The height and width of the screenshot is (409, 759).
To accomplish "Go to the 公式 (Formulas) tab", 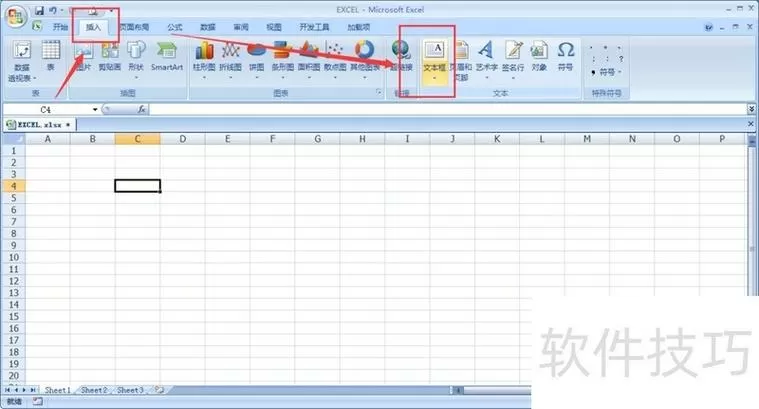I will coord(175,27).
